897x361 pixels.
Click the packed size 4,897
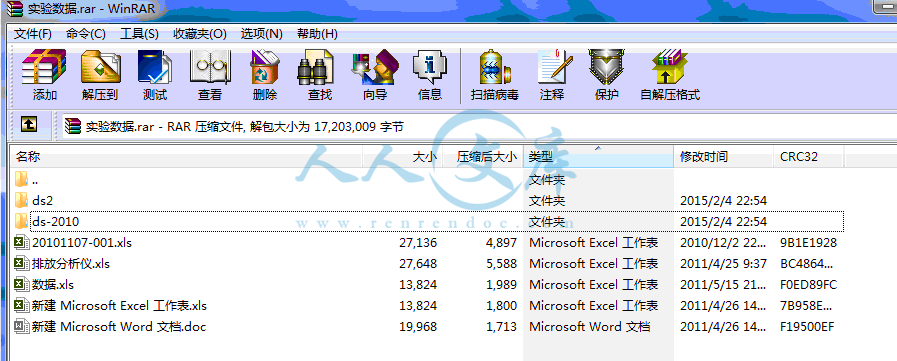501,243
